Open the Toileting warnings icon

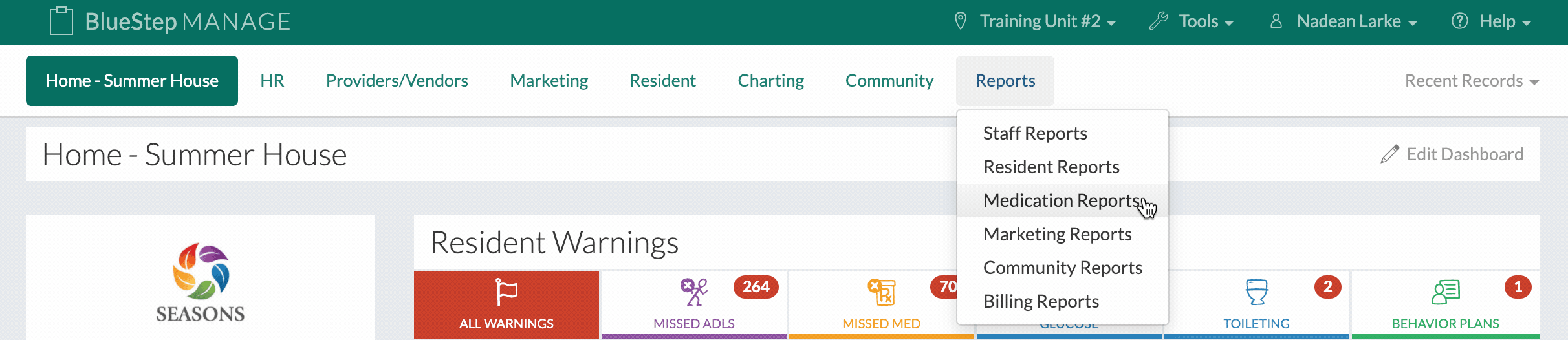click(1256, 292)
